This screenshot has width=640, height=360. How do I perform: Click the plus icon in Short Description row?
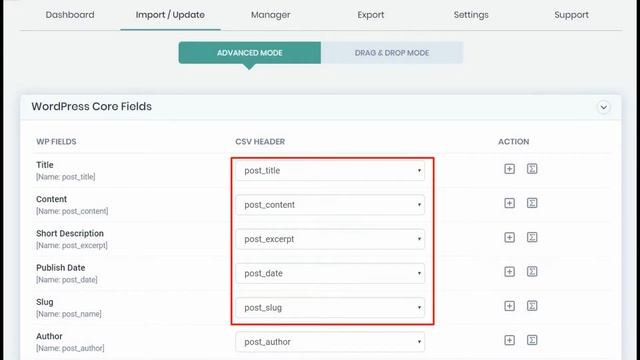click(x=509, y=238)
